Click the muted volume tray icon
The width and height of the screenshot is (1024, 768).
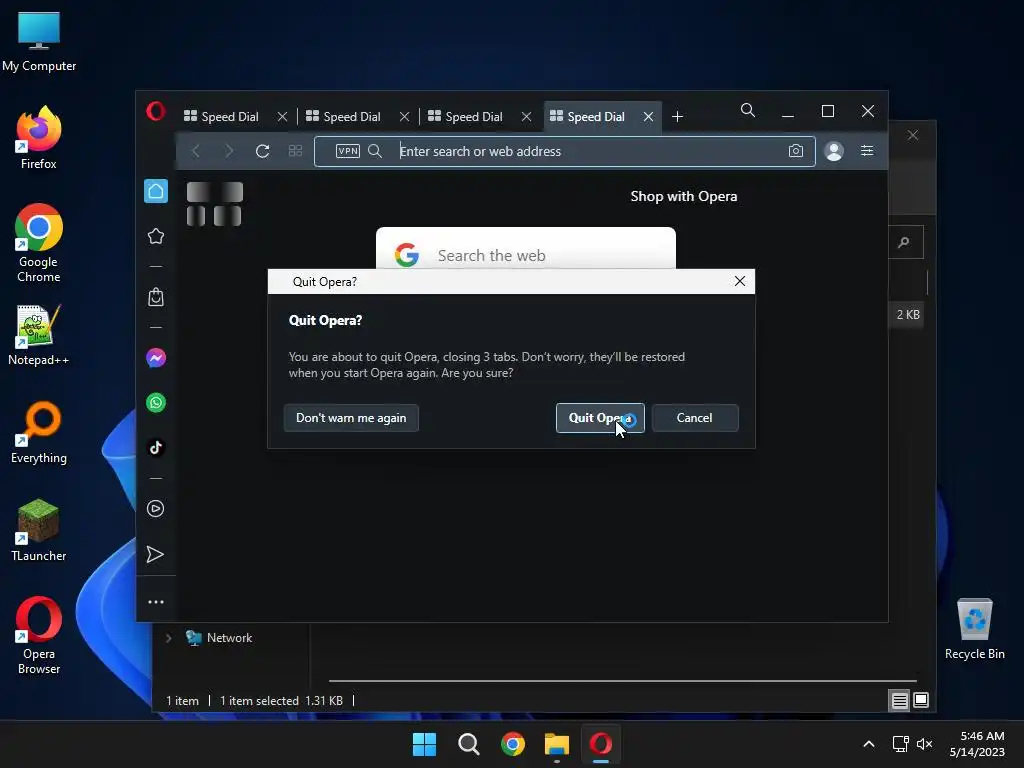tap(924, 744)
